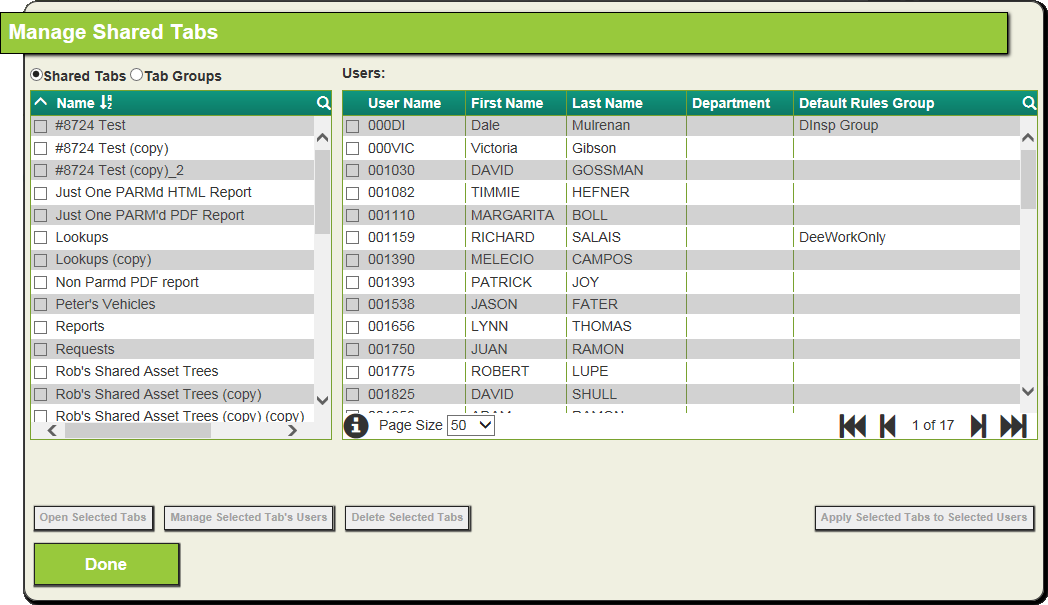Open search in the shared tabs Name list

click(x=323, y=103)
